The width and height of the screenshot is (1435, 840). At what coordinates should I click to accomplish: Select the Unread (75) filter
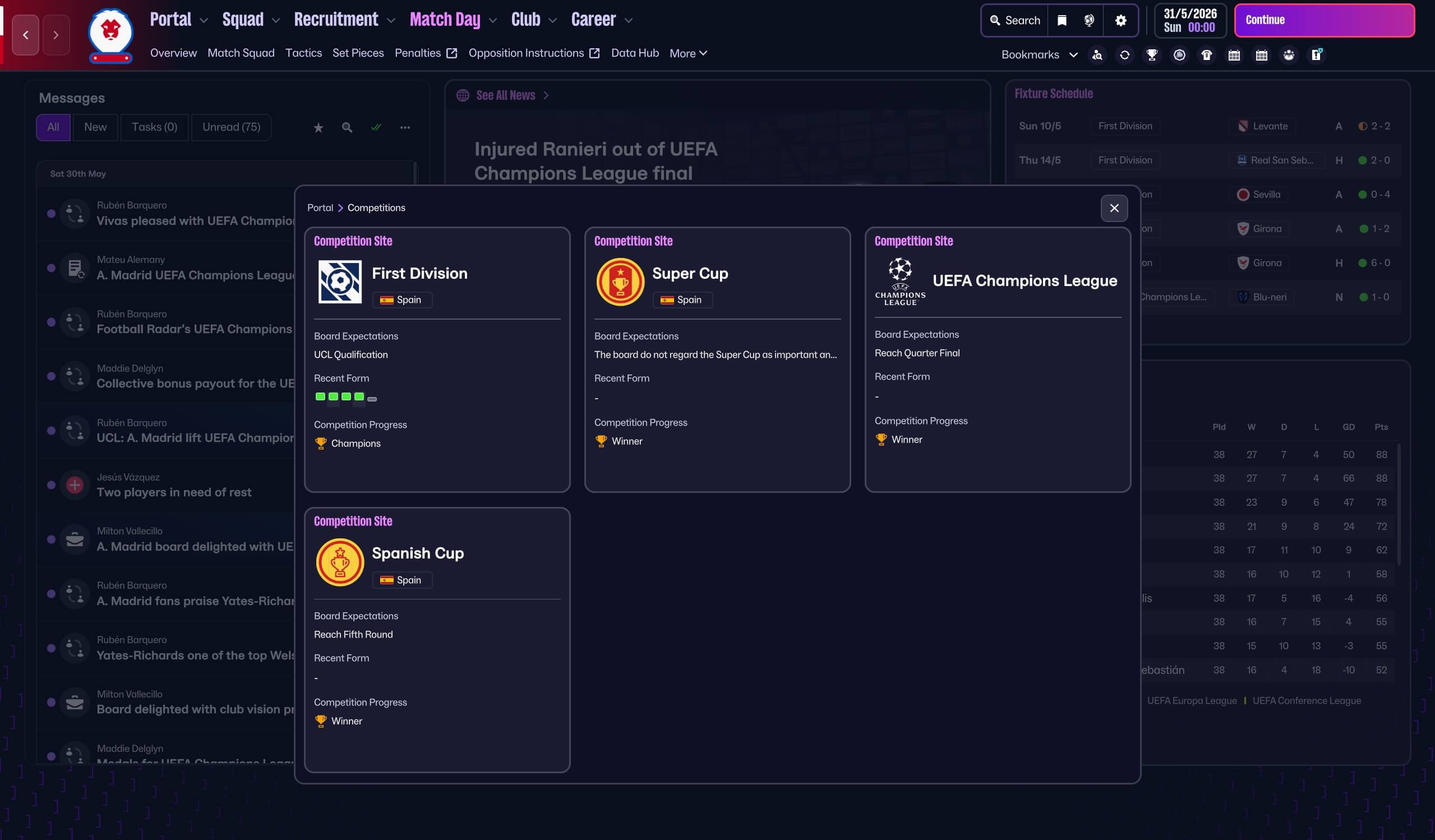(x=231, y=127)
